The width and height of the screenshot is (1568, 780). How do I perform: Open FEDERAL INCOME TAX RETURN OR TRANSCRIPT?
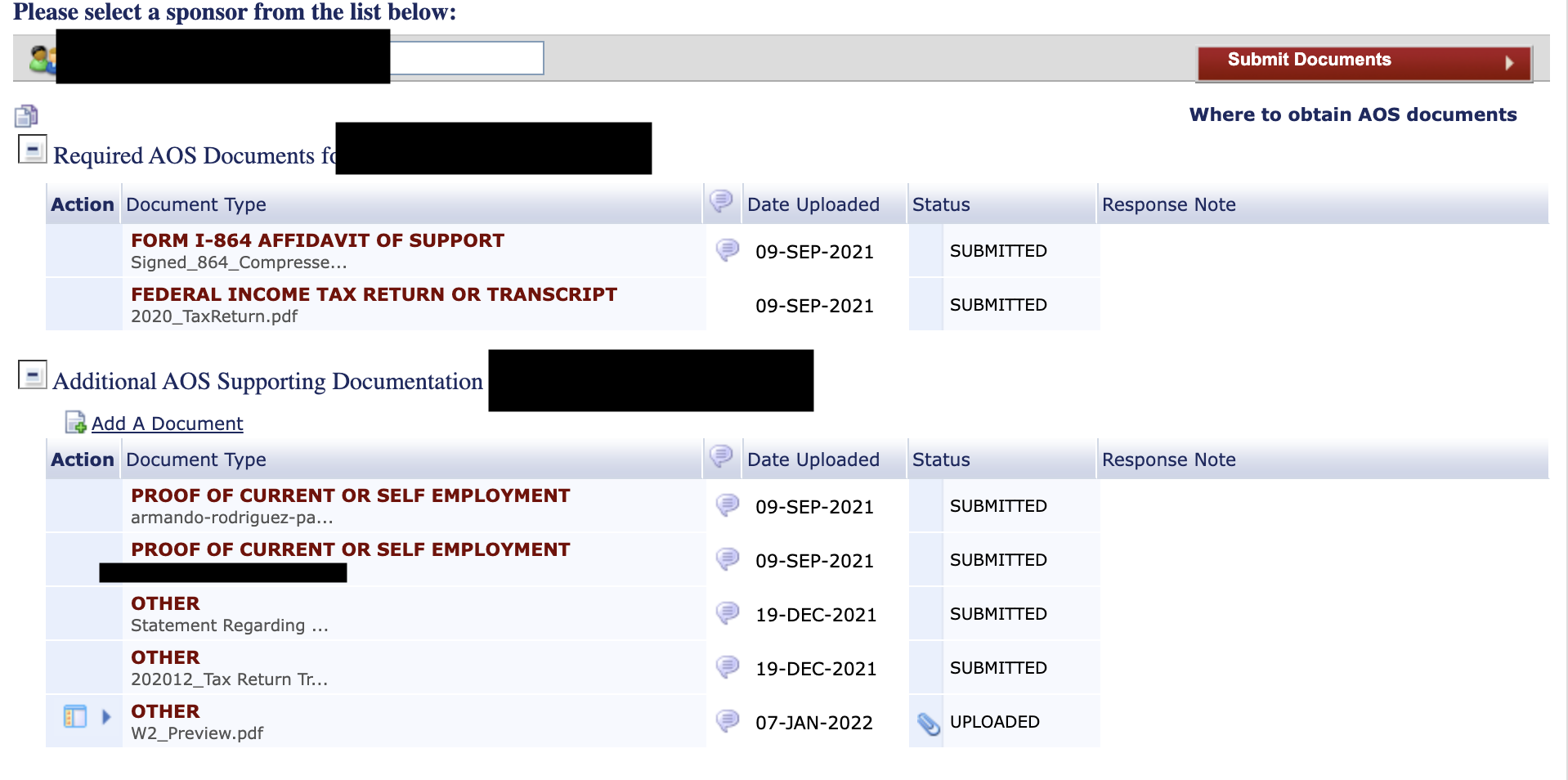[374, 294]
